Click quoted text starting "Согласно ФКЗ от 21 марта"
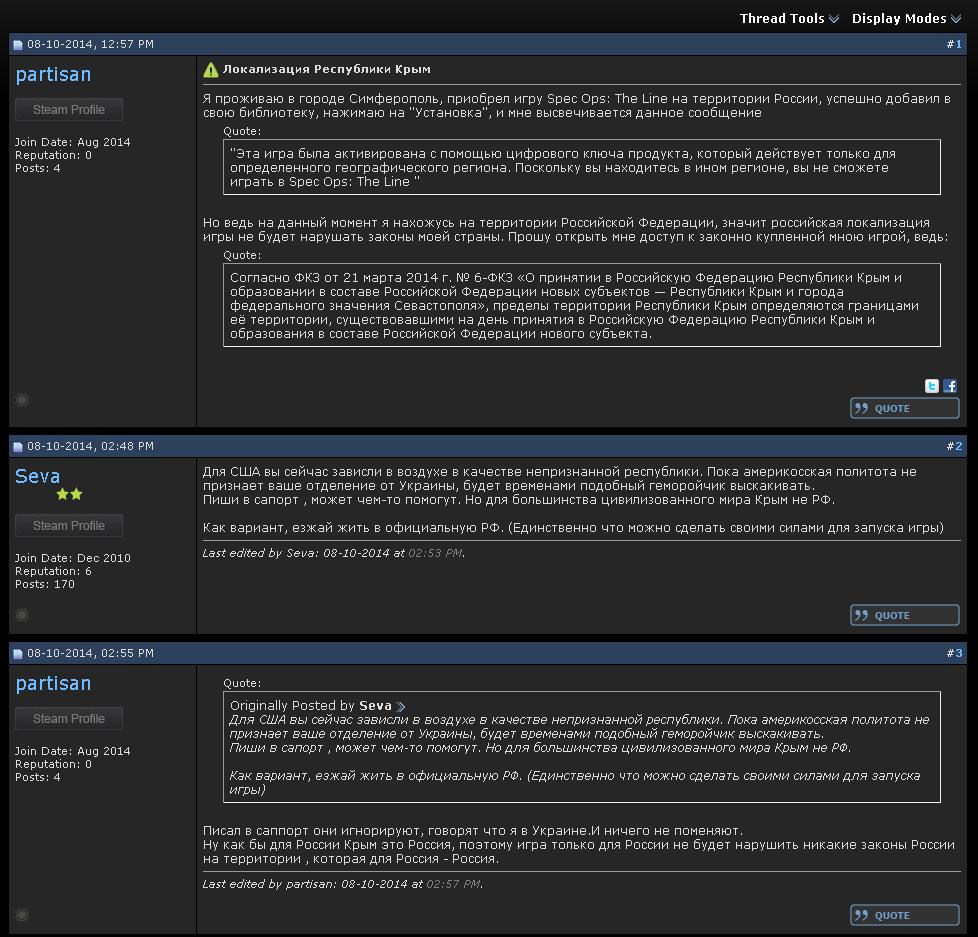This screenshot has width=978, height=937. [x=574, y=306]
